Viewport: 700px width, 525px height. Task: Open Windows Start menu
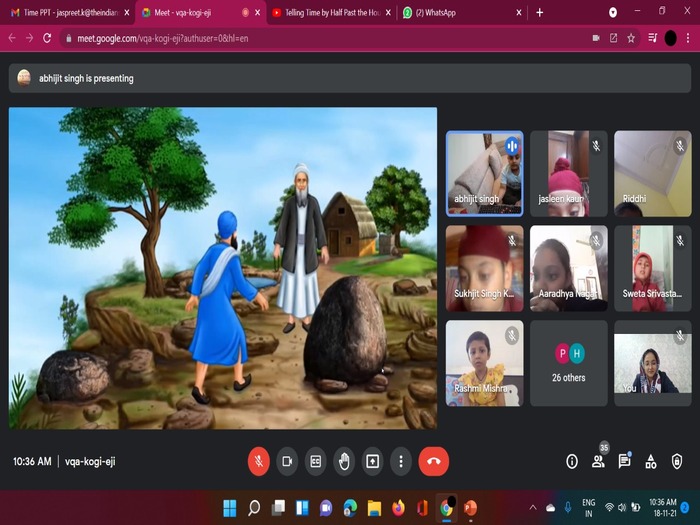pyautogui.click(x=229, y=508)
